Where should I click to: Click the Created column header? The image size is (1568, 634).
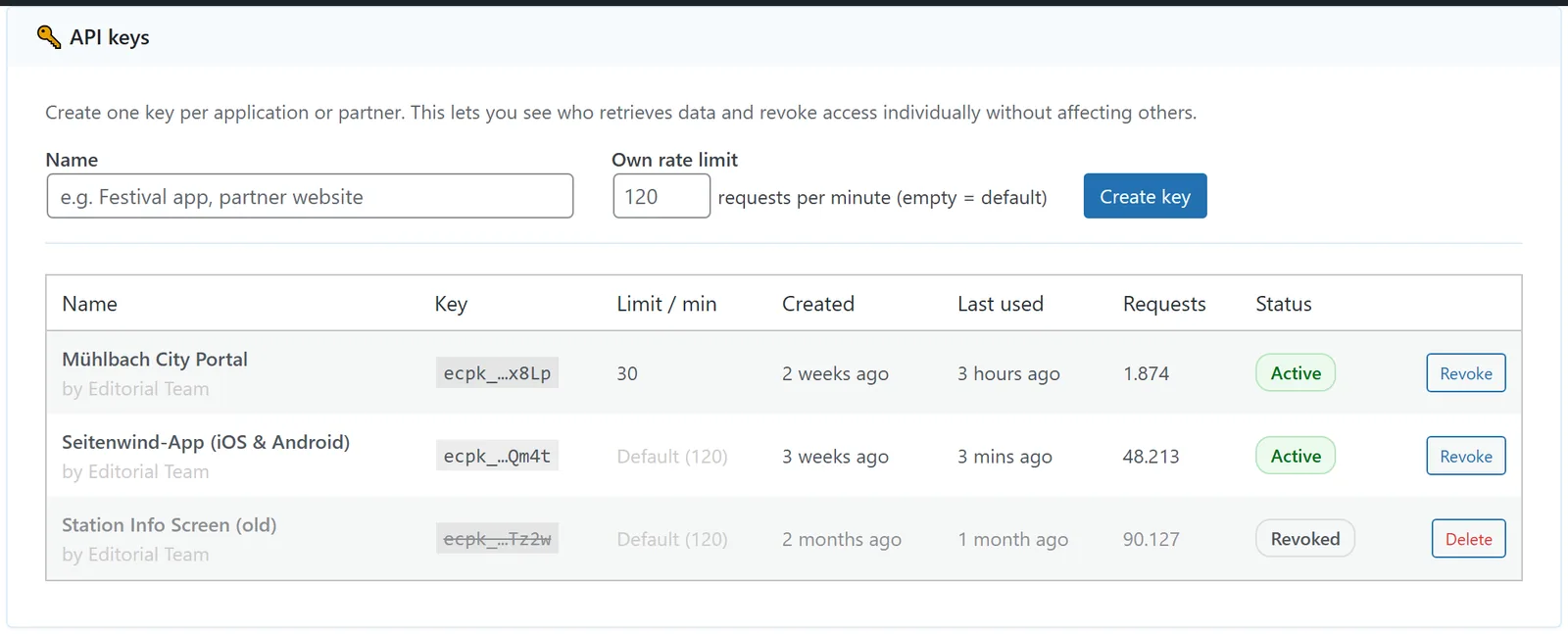(x=818, y=304)
